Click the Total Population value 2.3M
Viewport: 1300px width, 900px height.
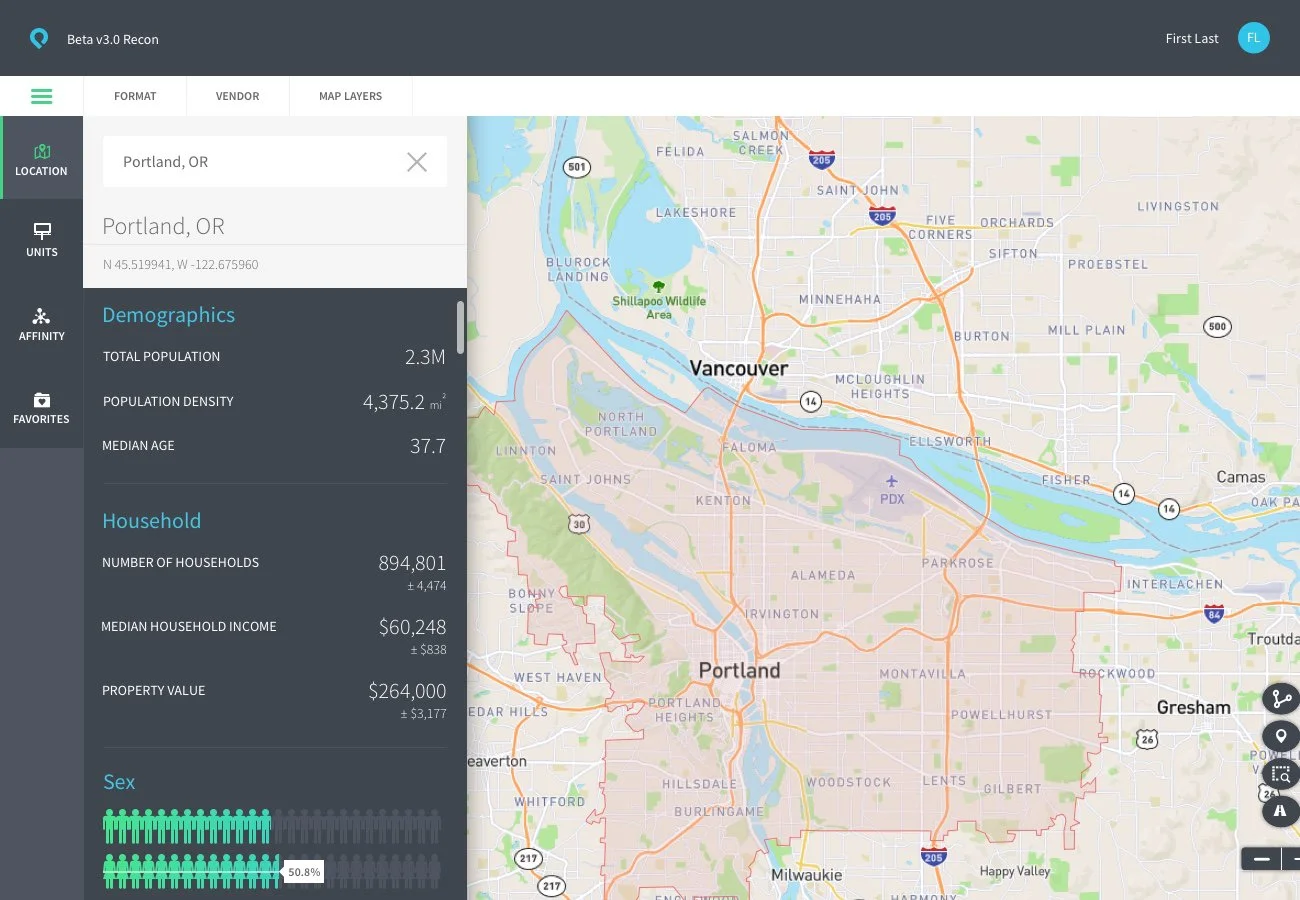[x=425, y=357]
